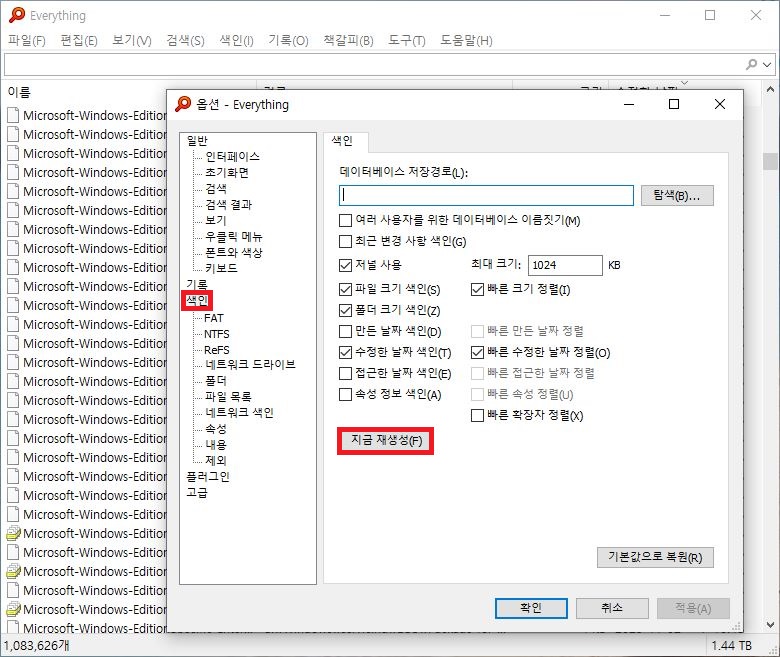This screenshot has height=657, width=780.
Task: Open the 기록(O) menu
Action: pos(288,40)
